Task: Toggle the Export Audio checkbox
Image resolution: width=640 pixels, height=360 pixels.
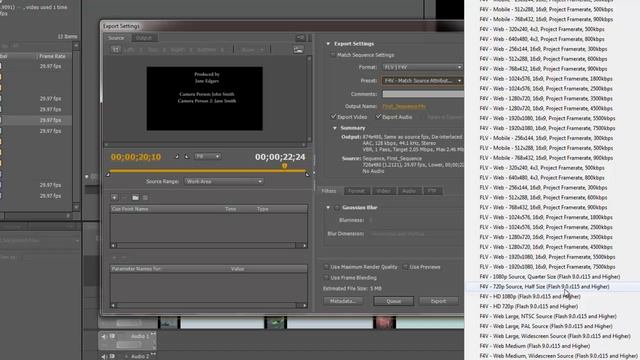Action: (378, 117)
